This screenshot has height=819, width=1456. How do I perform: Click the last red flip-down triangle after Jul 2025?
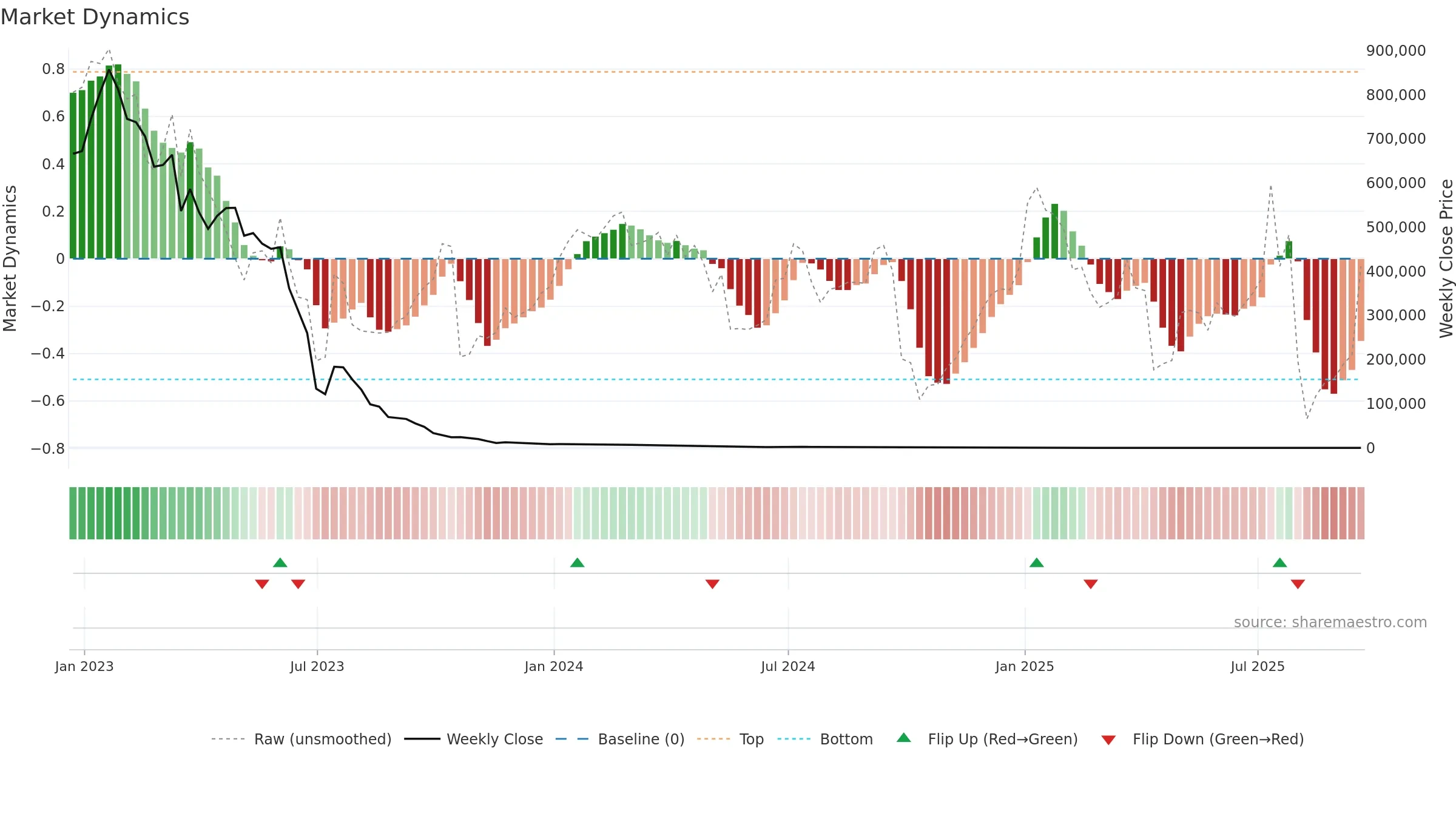tap(1298, 584)
